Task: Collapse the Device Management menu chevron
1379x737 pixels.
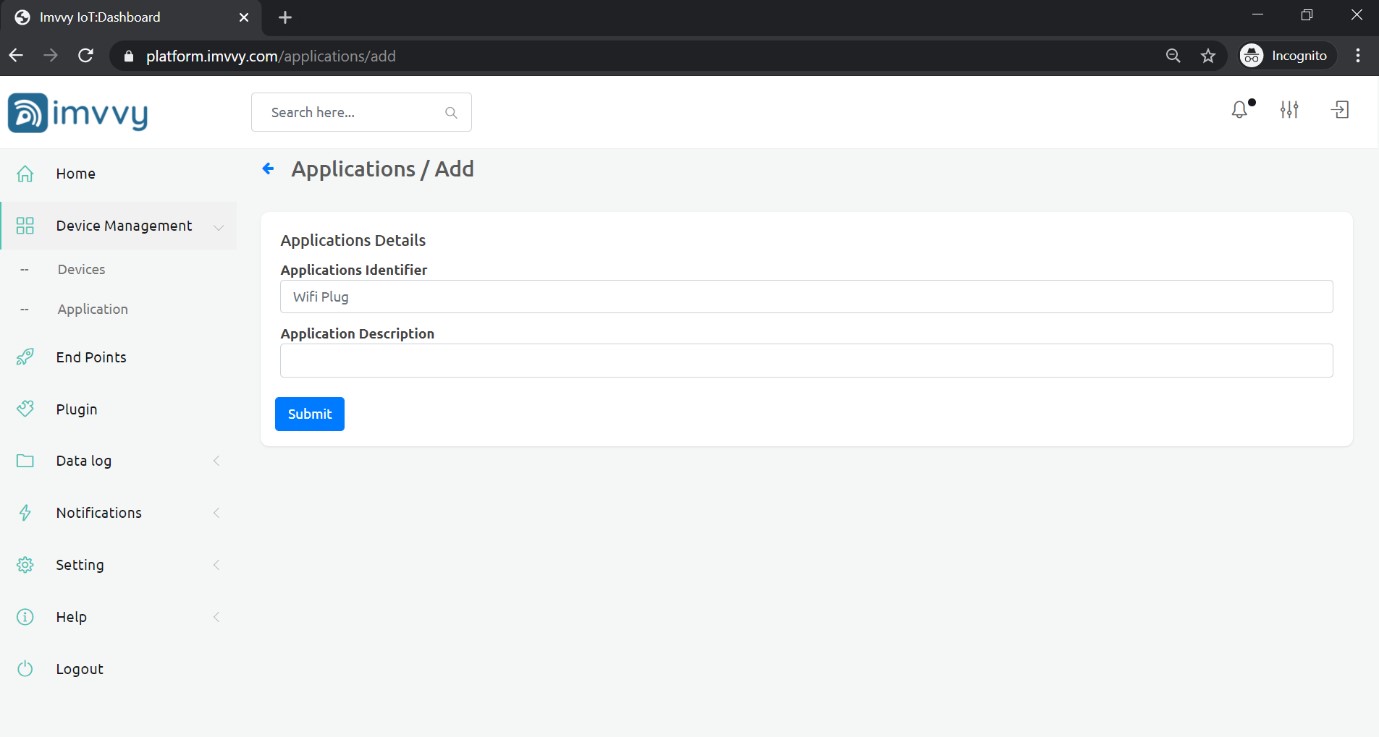Action: pos(218,227)
